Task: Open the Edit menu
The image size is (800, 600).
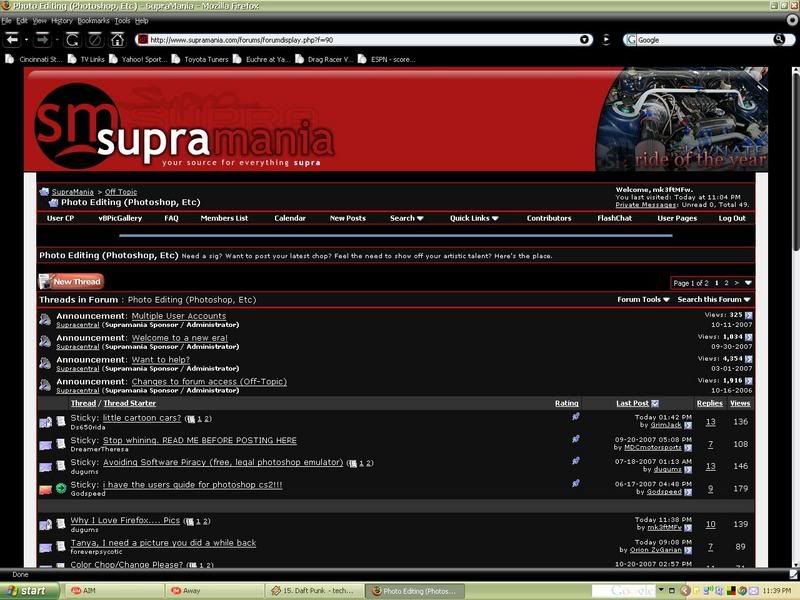Action: pos(22,21)
